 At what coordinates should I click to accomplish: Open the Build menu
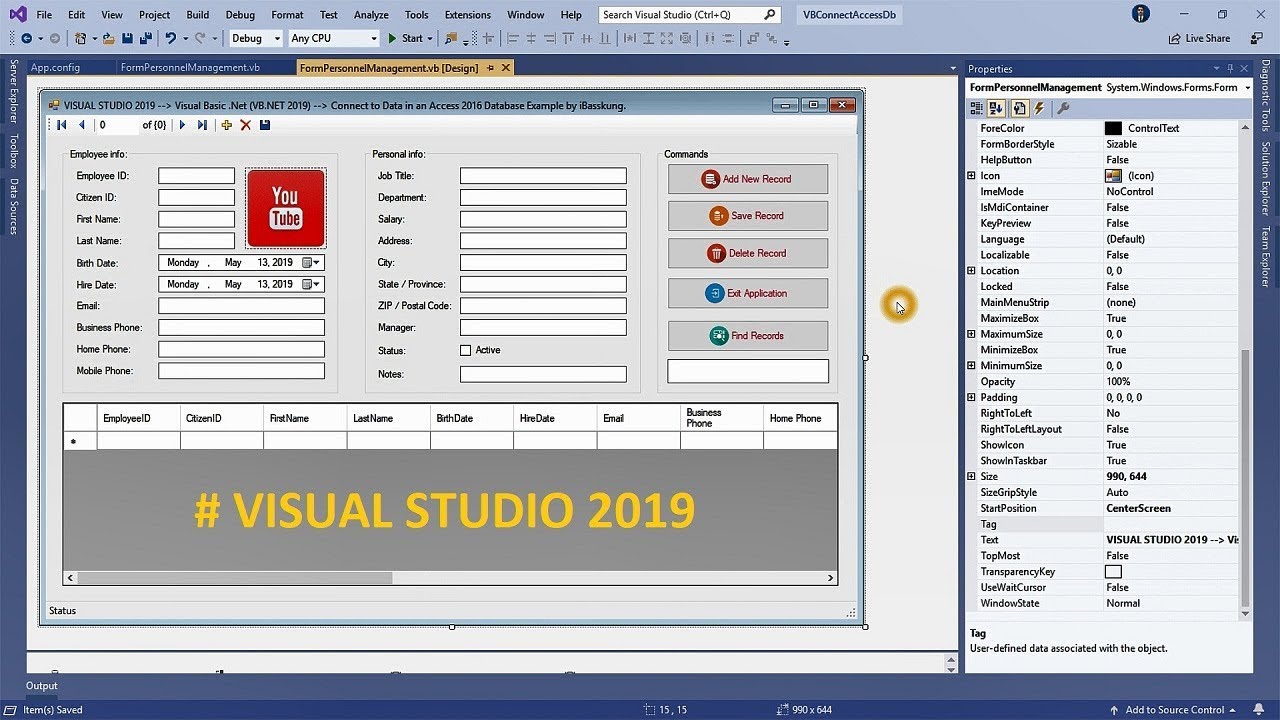pos(198,15)
